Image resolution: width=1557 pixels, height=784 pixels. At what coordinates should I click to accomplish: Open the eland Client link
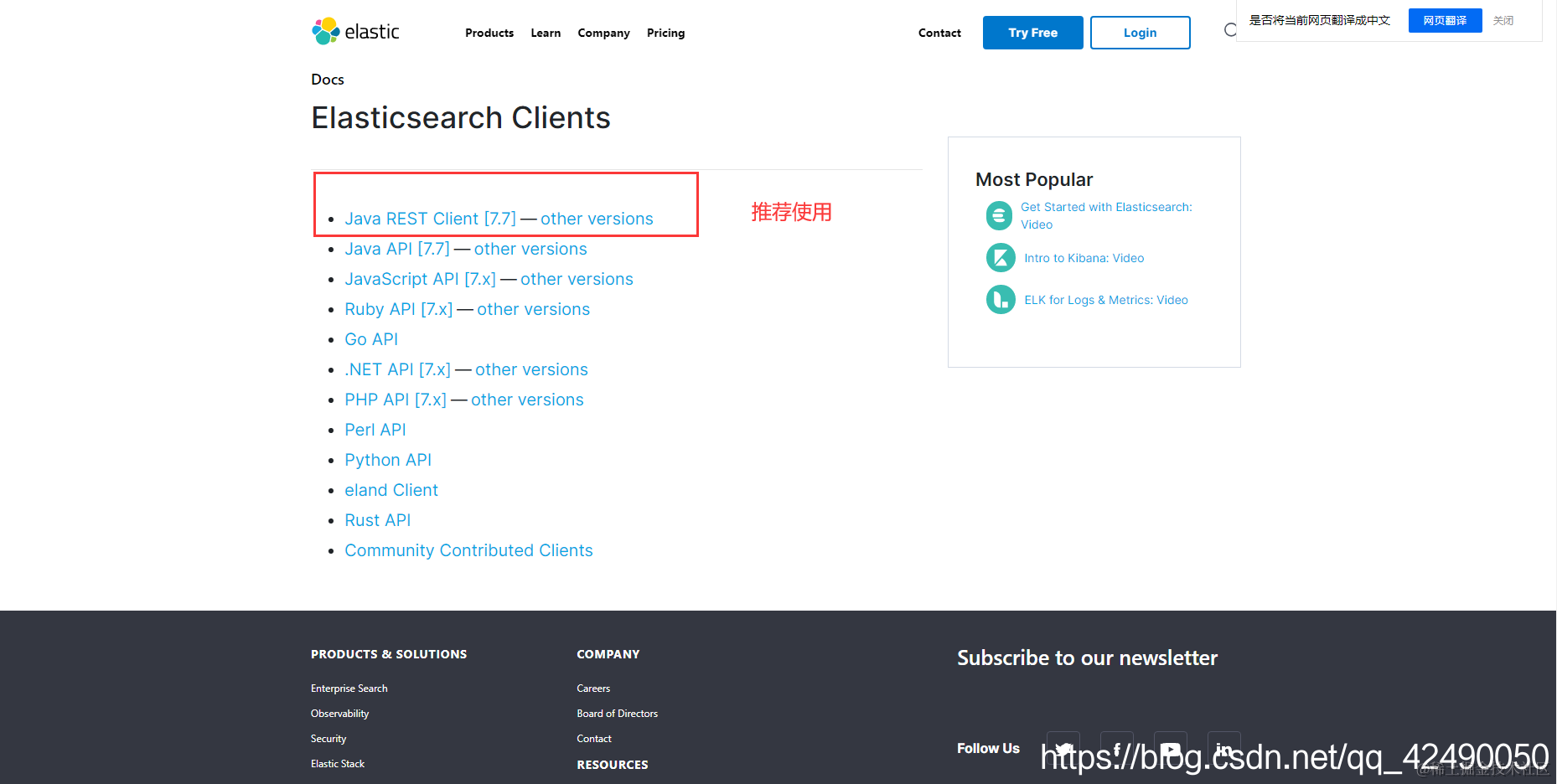coord(391,490)
